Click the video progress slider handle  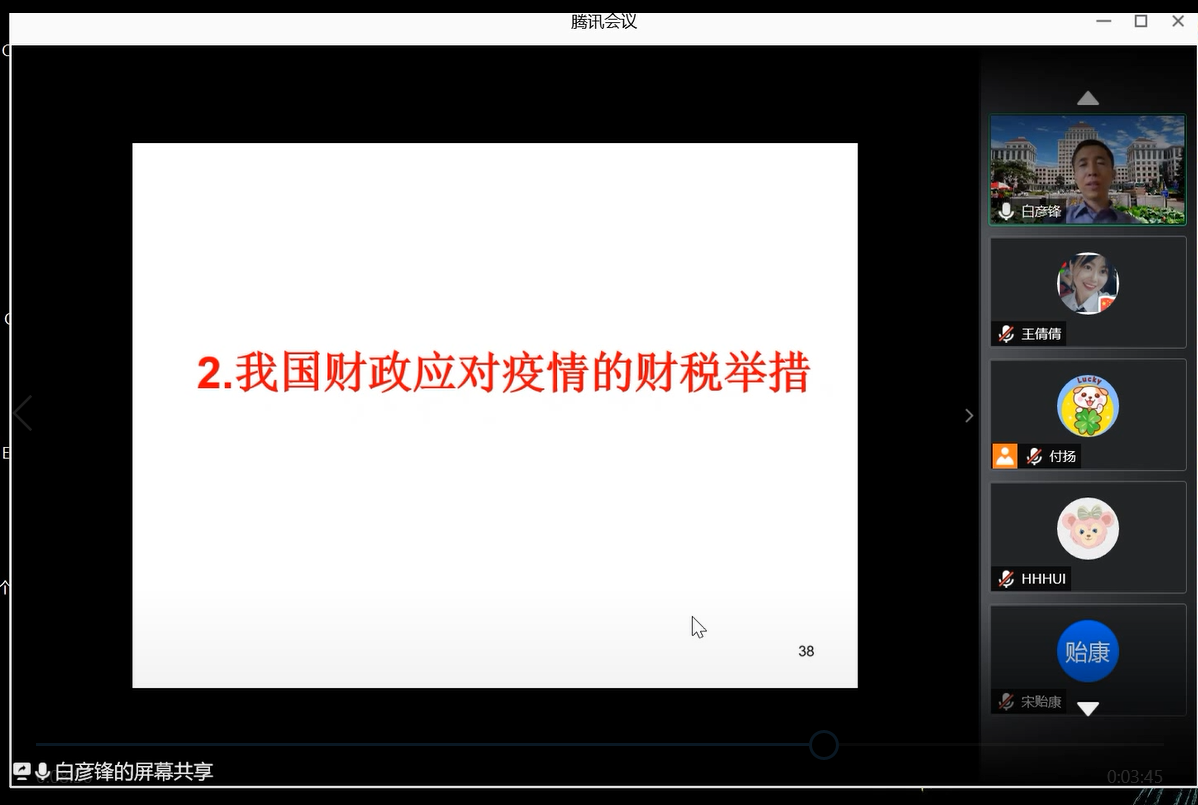[x=824, y=745]
